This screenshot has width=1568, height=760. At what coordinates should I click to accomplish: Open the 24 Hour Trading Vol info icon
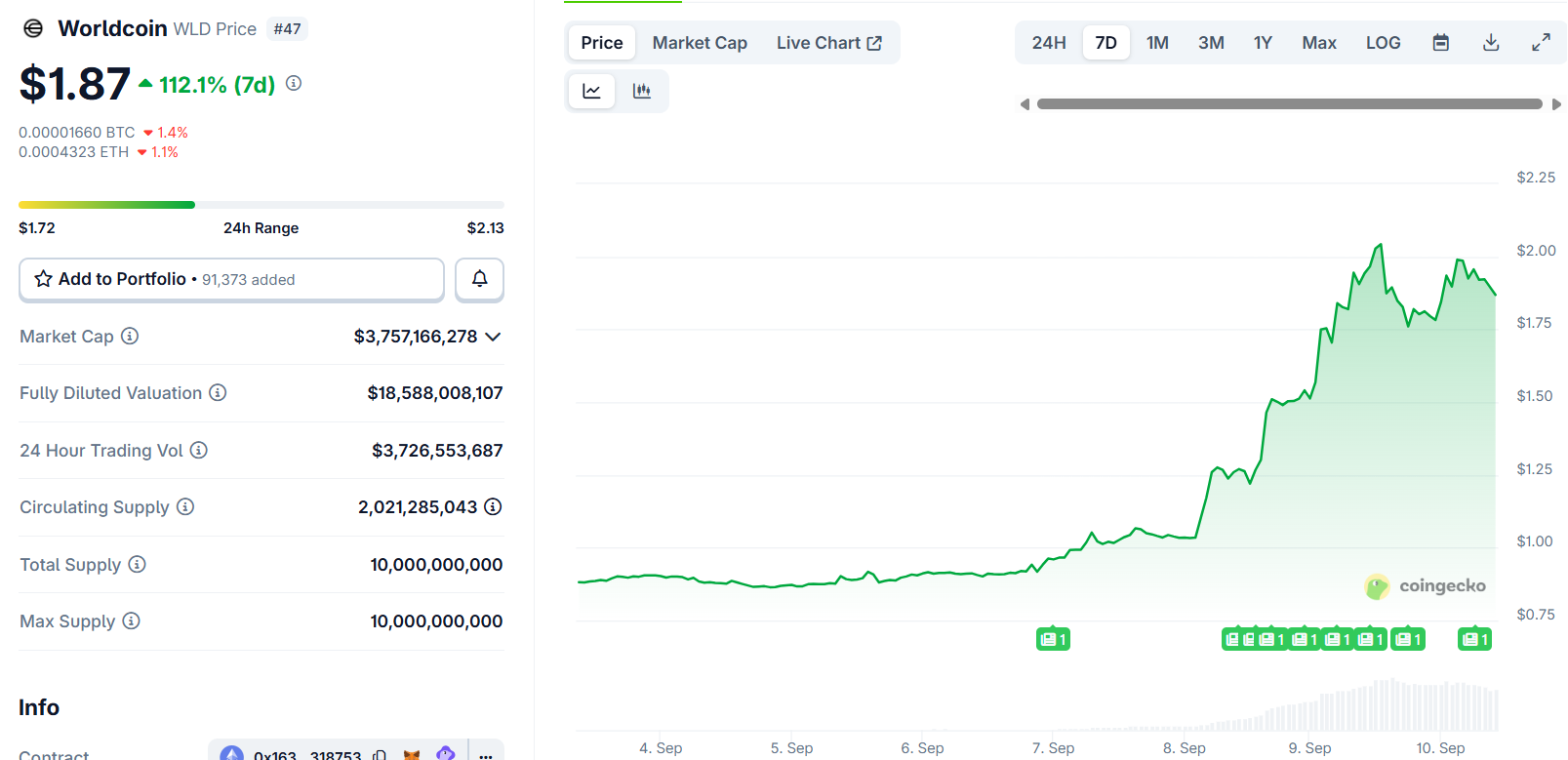point(198,450)
